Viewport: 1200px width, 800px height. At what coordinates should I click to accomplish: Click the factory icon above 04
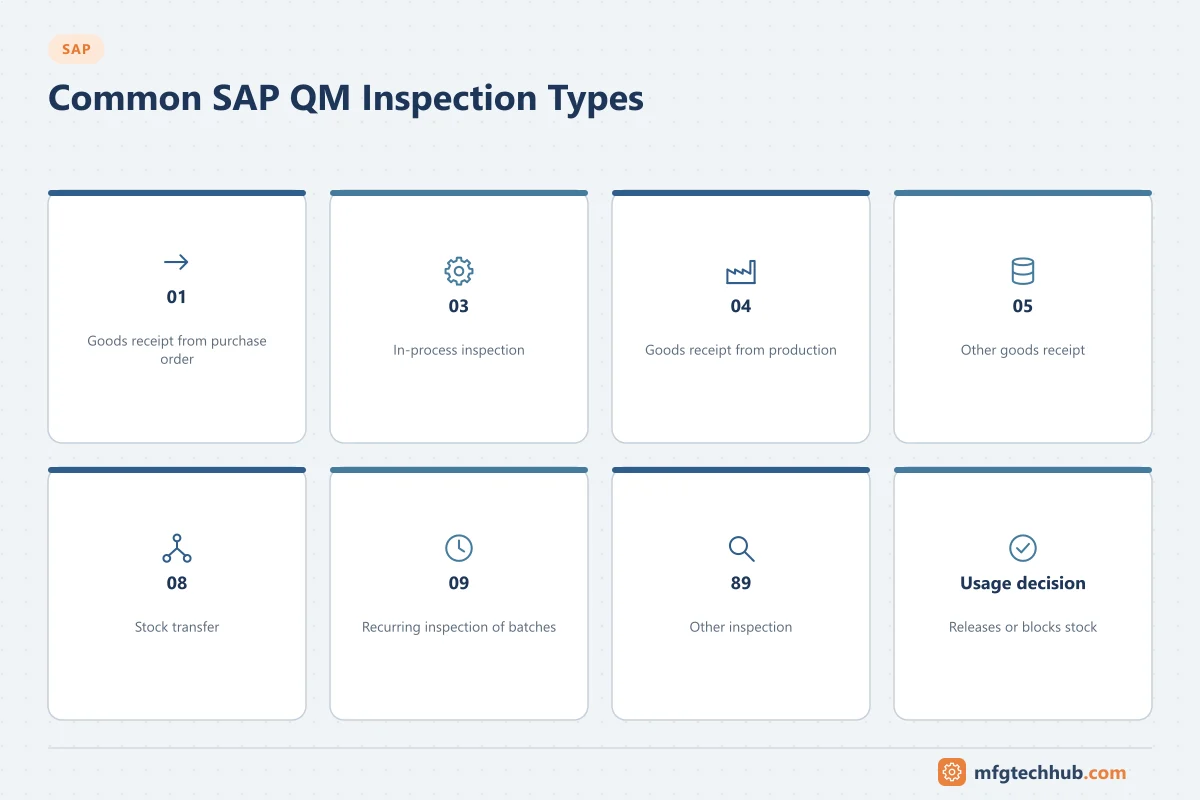tap(741, 271)
